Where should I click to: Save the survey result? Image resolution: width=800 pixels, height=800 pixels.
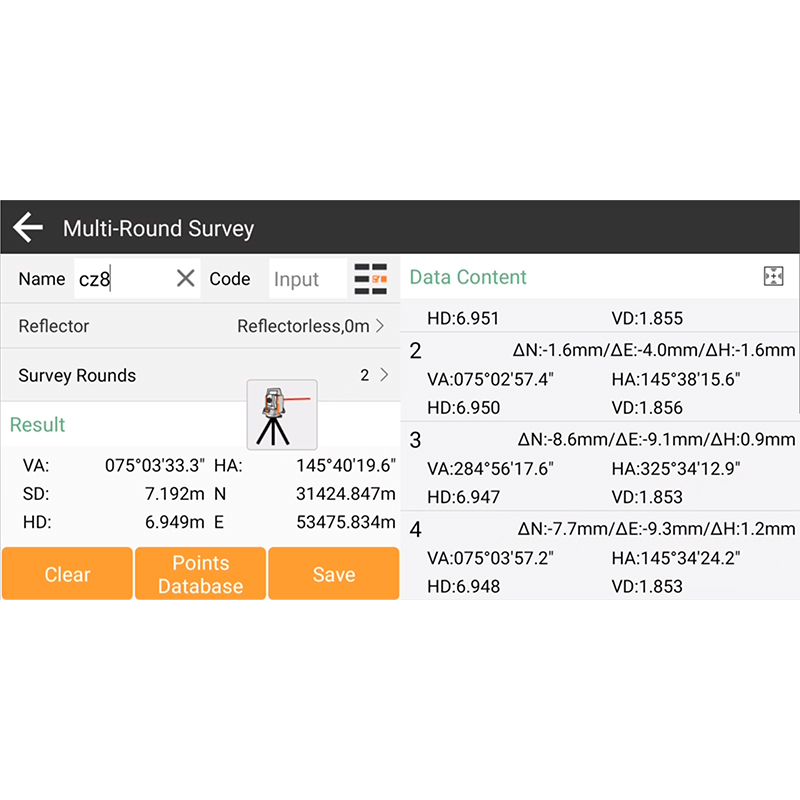333,574
